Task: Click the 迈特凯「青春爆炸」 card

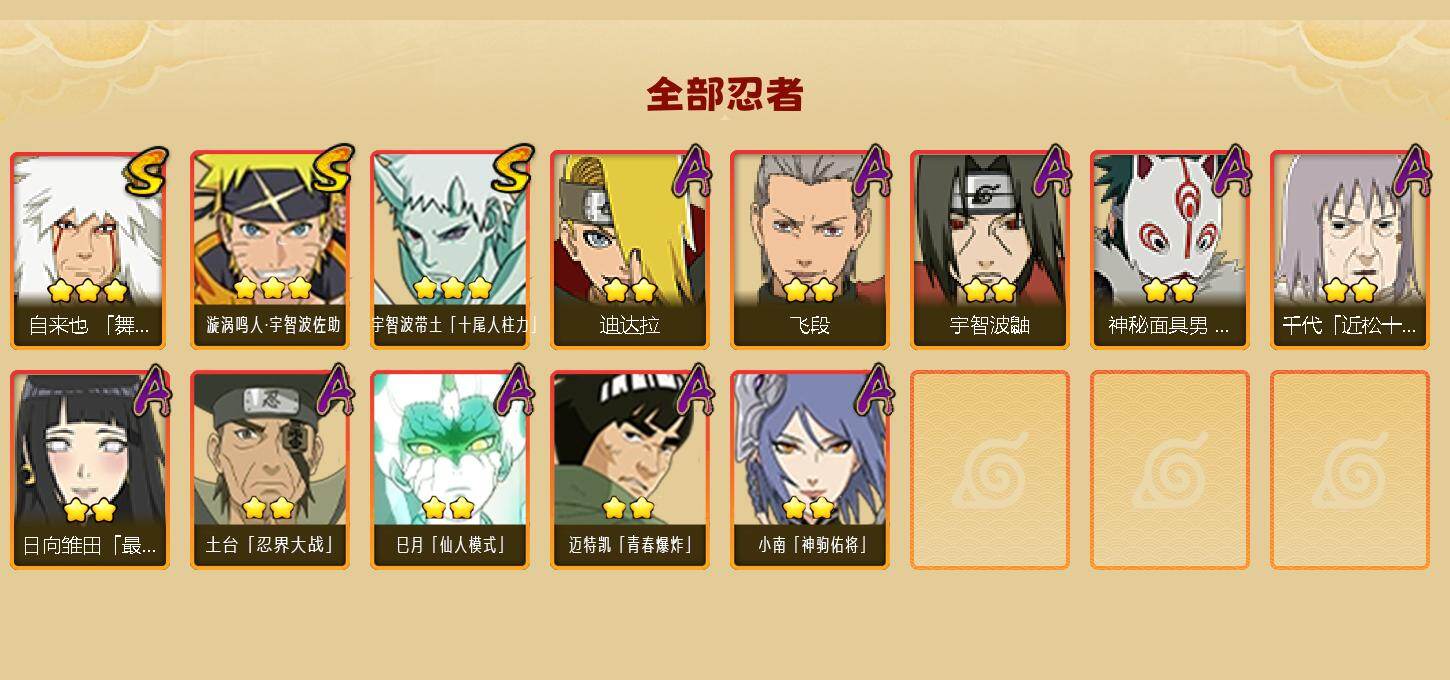Action: (630, 470)
